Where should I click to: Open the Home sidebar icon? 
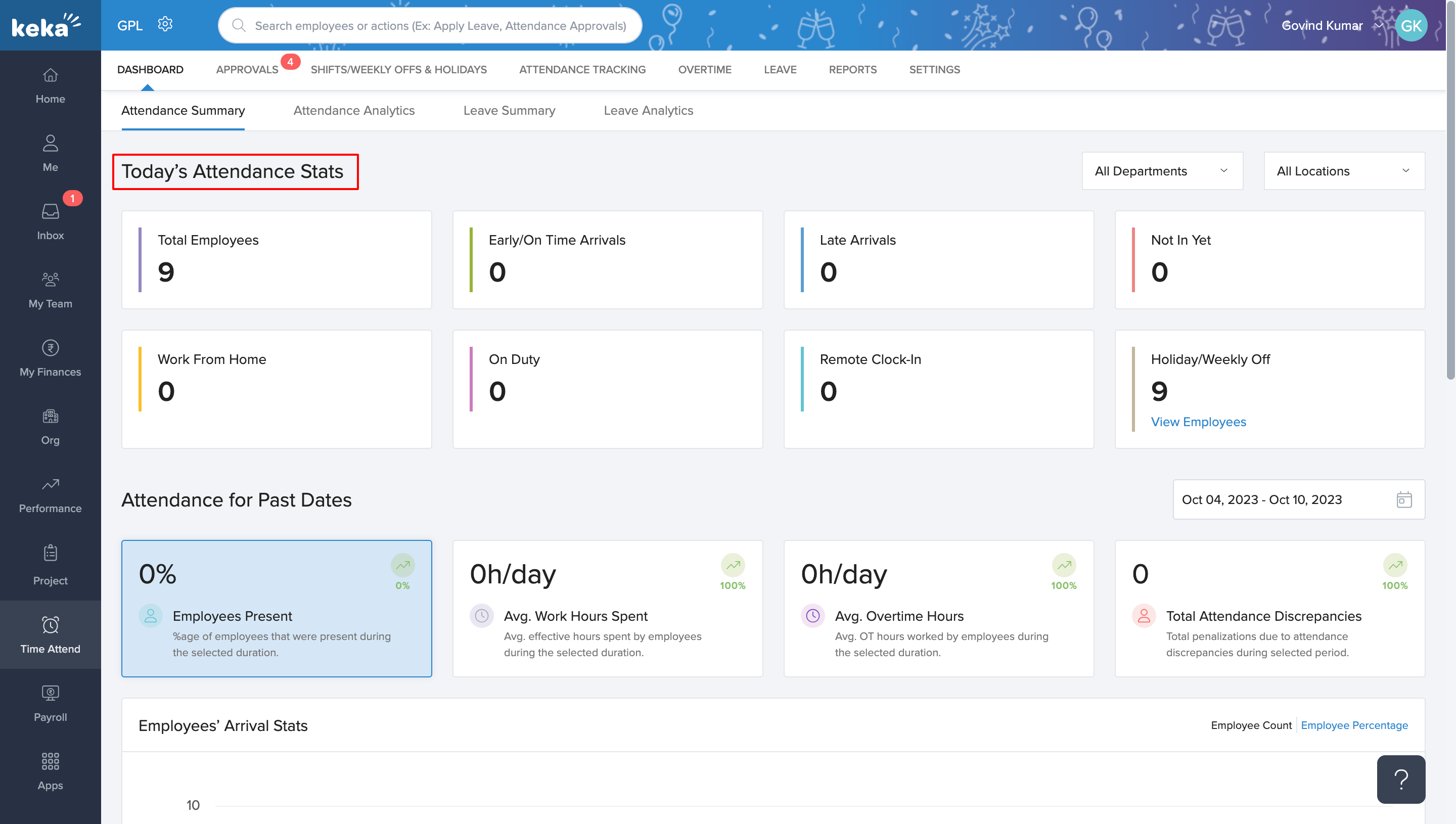point(51,85)
